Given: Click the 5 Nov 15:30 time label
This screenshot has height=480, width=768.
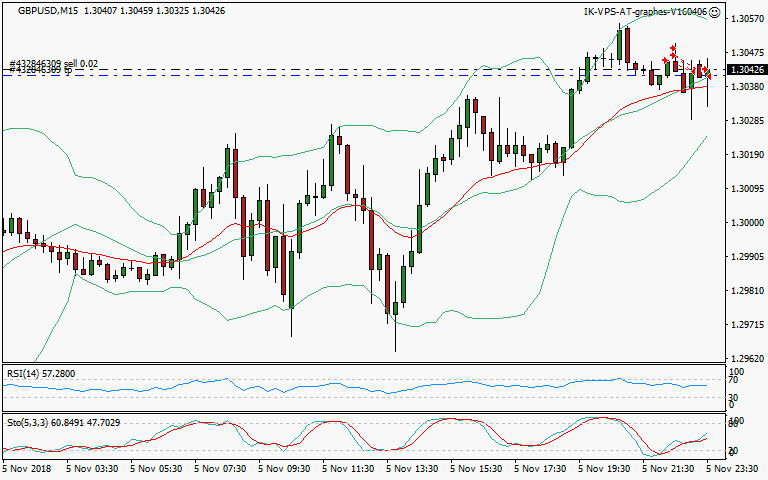Looking at the screenshot, I should (477, 469).
